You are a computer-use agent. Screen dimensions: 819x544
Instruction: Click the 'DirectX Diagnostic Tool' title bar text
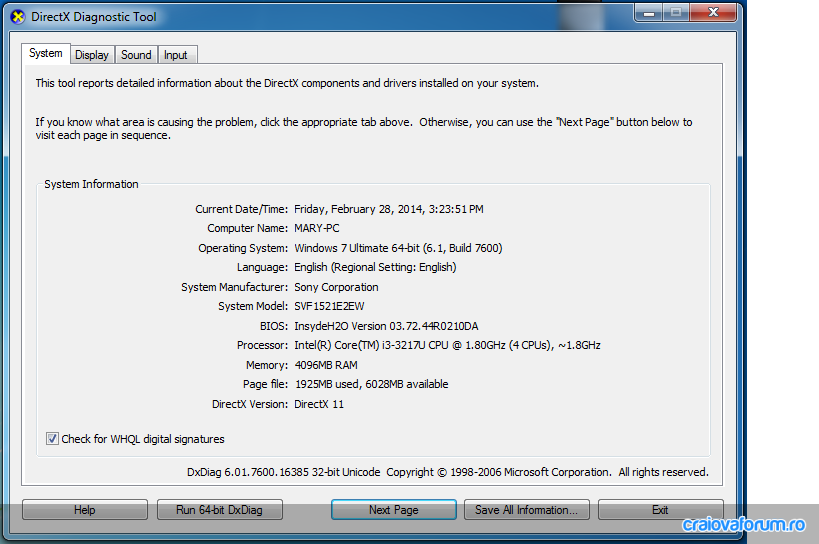(93, 17)
